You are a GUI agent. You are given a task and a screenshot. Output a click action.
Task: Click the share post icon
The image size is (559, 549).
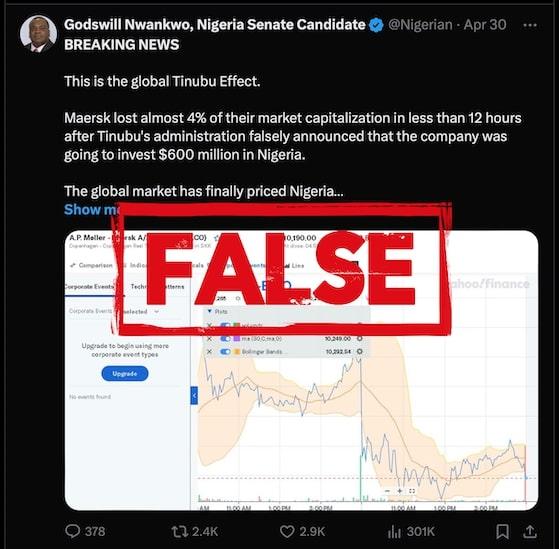pyautogui.click(x=530, y=532)
